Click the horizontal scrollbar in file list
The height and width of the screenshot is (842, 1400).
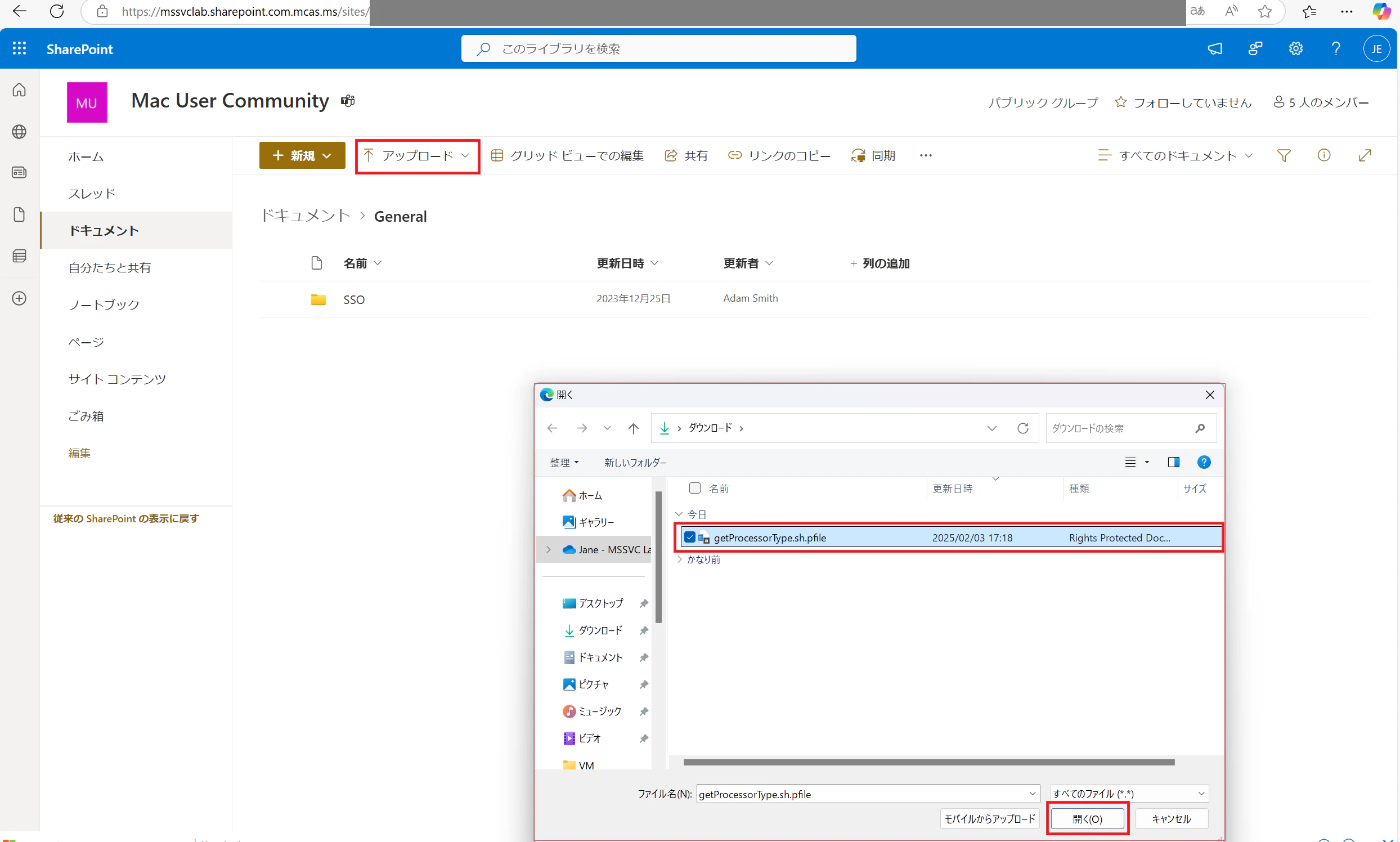pyautogui.click(x=928, y=763)
